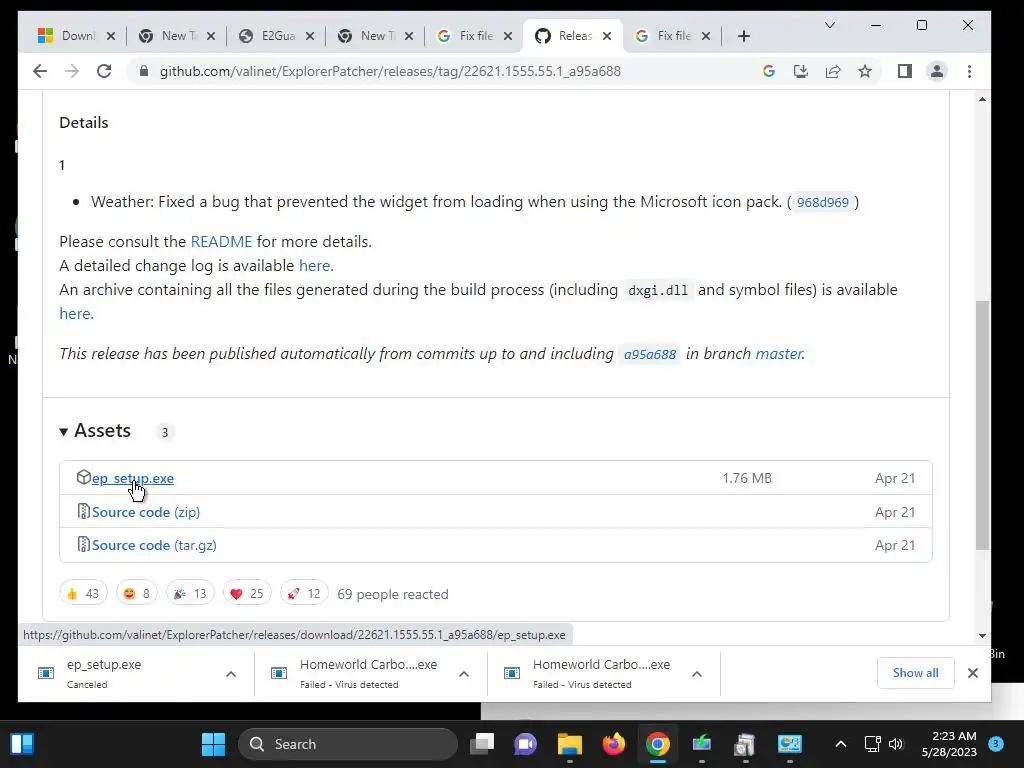Viewport: 1024px width, 768px height.
Task: Open the build archive here link
Action: (x=74, y=313)
